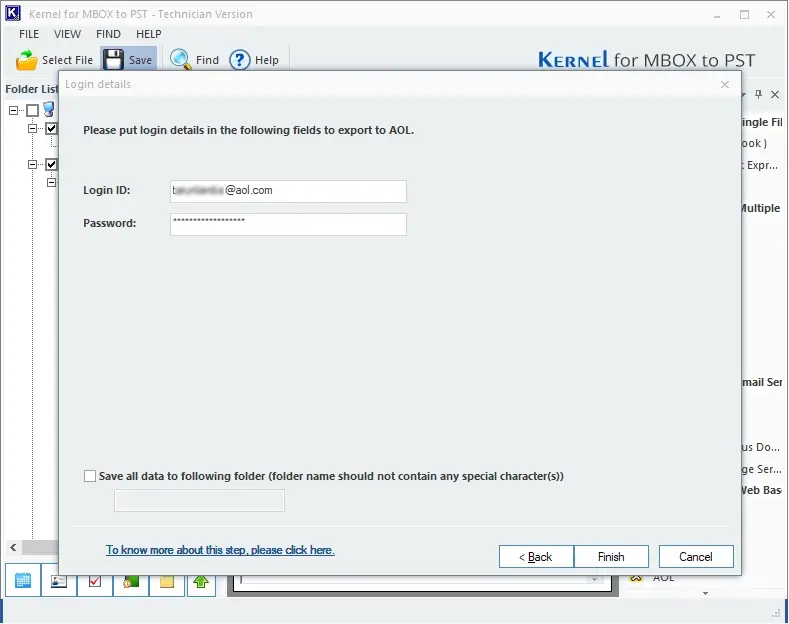Click the Find toolbar label
The width and height of the screenshot is (789, 624).
point(207,60)
